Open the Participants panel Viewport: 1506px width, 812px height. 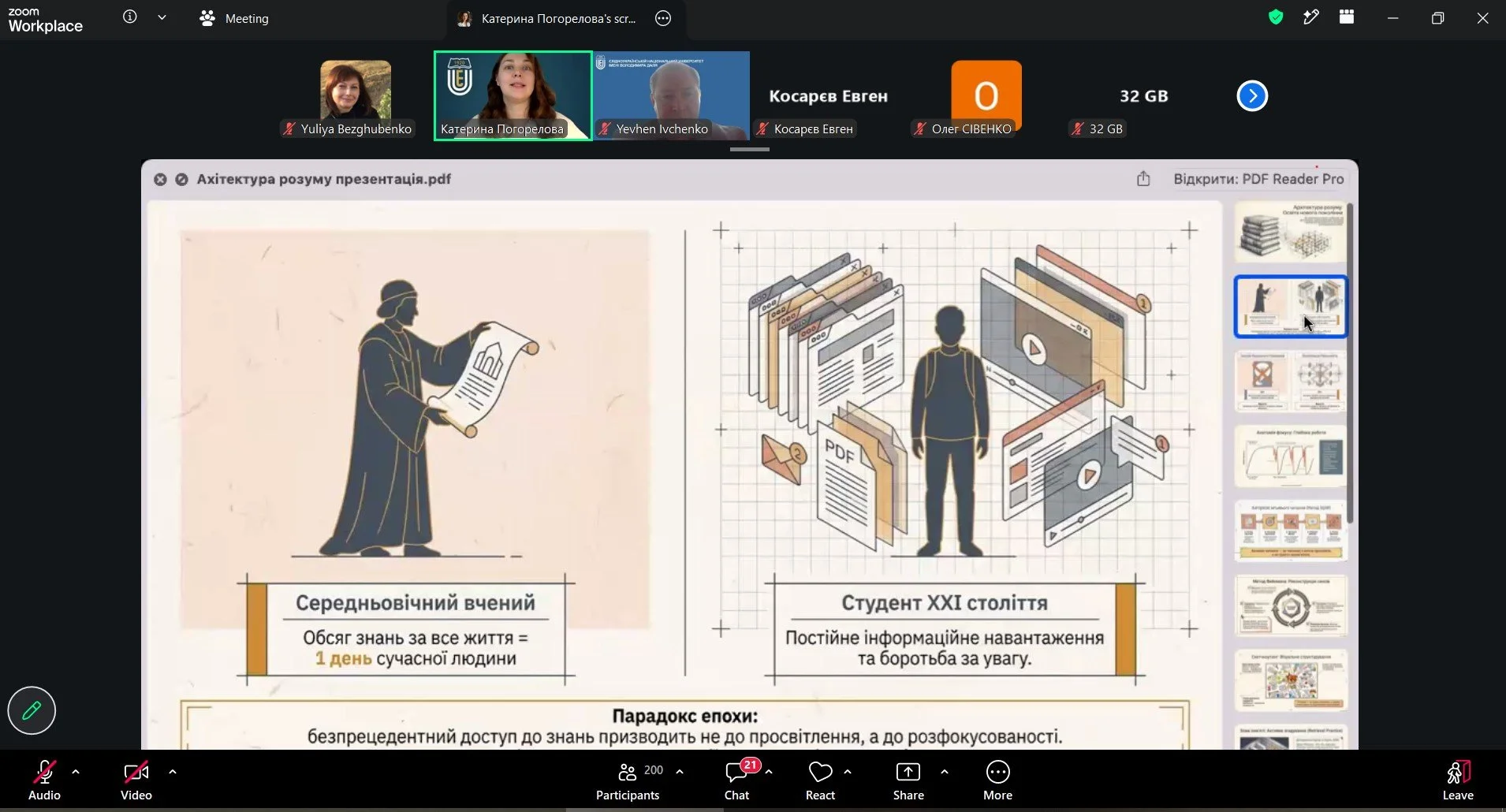(x=628, y=780)
